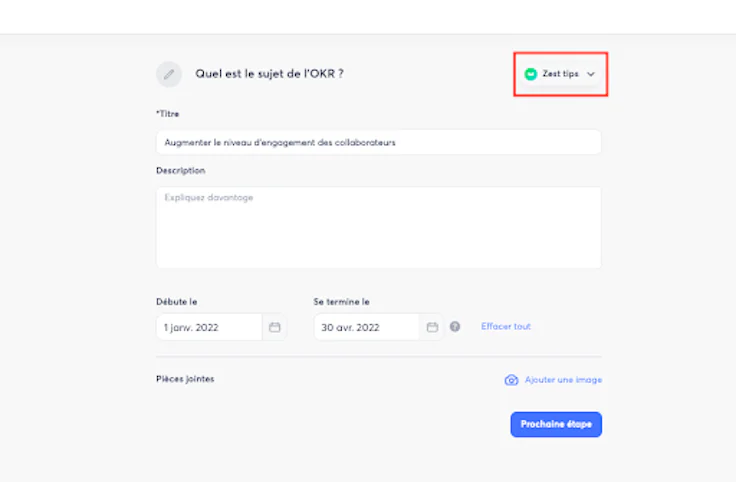Click the 'Ajouter une image' link
Image resolution: width=736 pixels, height=482 pixels.
(563, 380)
